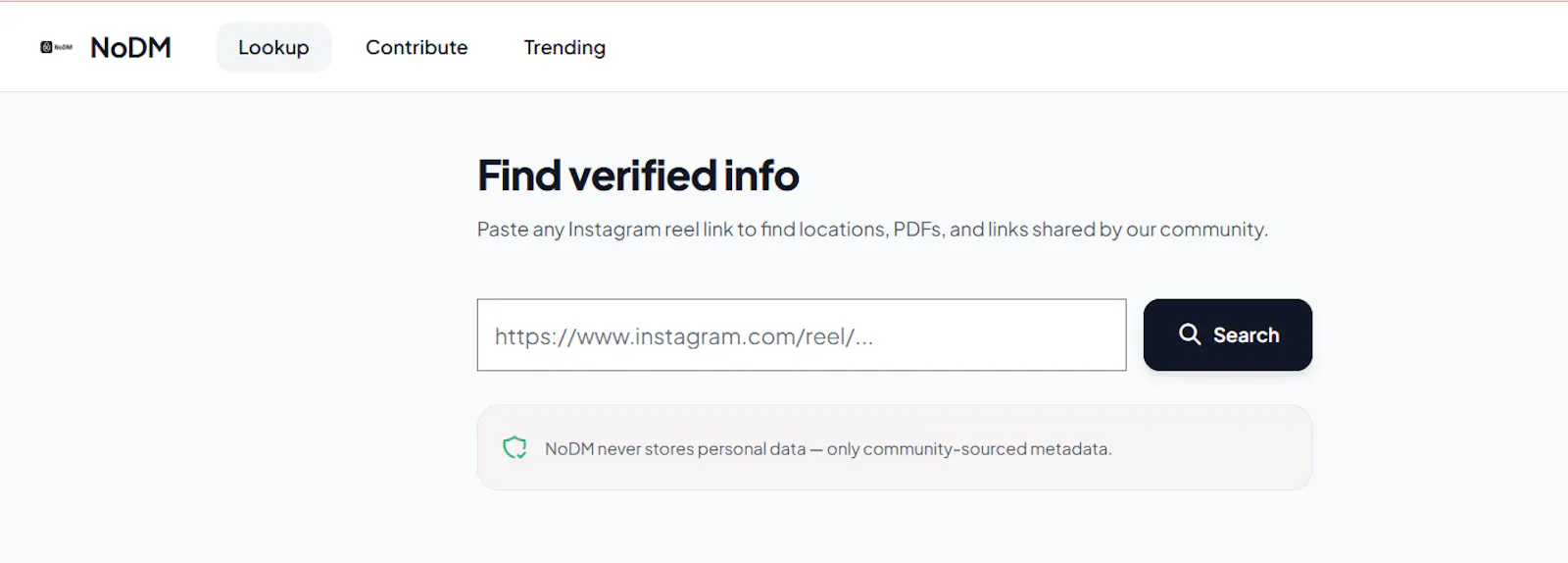Click the word "verified" in the heading

click(643, 176)
